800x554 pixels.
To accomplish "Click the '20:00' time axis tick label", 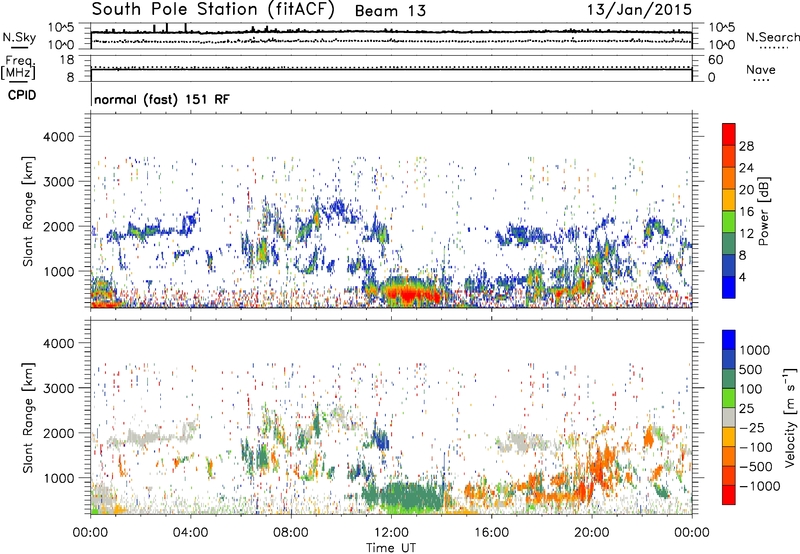I will pos(592,533).
